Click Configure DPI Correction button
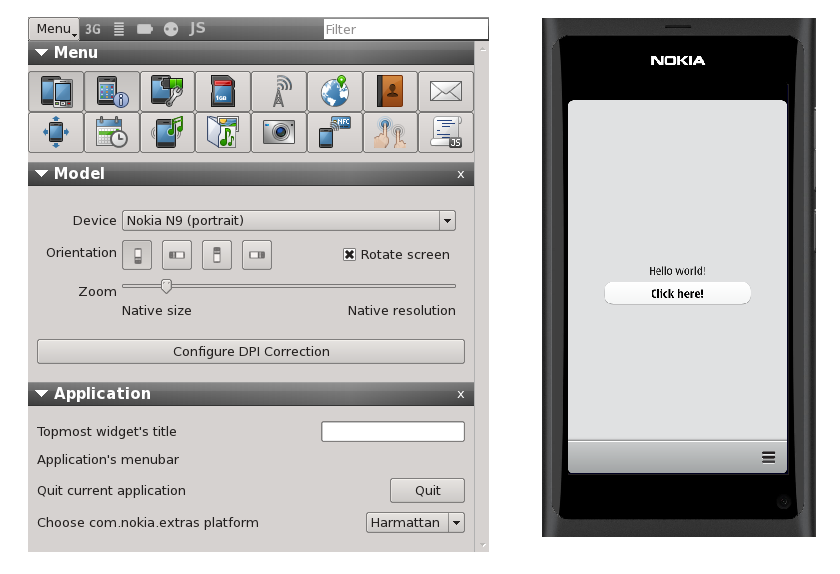 251,352
